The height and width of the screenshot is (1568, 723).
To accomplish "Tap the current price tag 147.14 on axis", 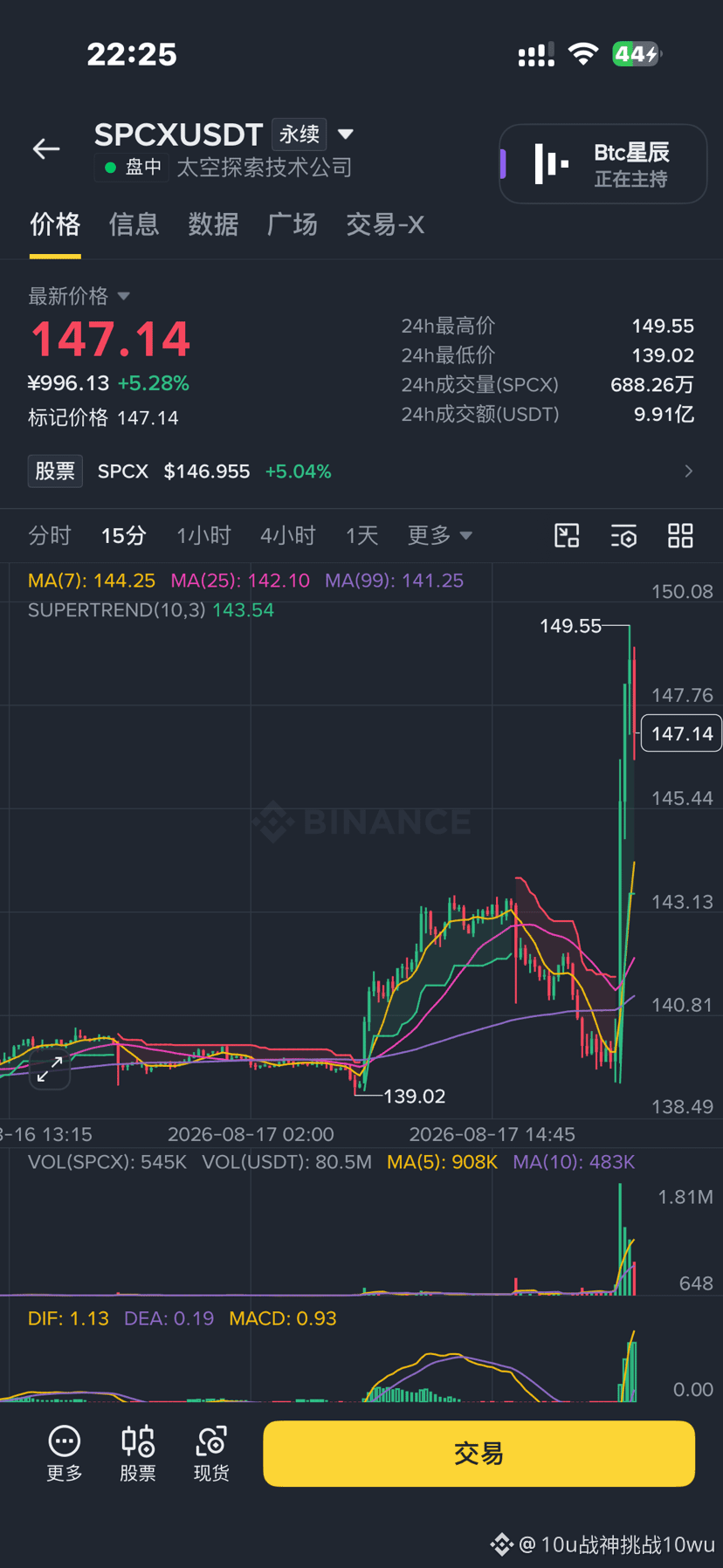I will 682,733.
